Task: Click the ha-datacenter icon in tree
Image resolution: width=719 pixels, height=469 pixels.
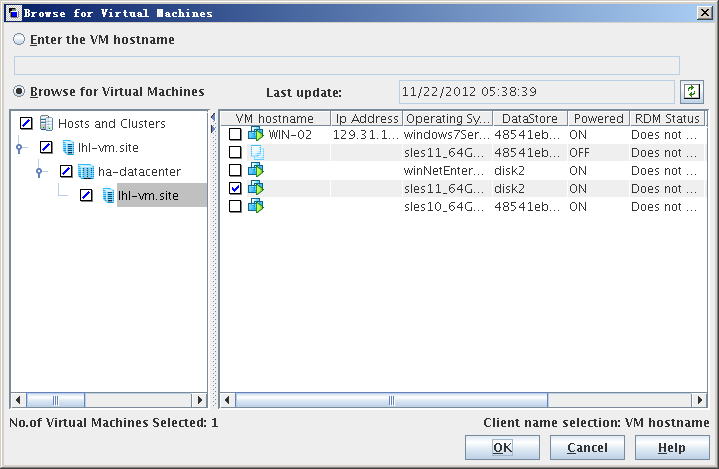Action: click(x=86, y=171)
